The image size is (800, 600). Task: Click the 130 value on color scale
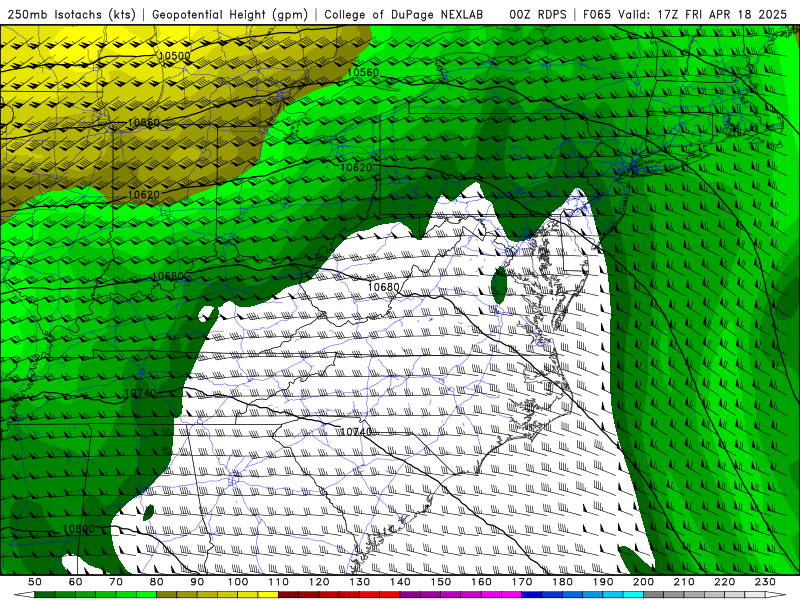pos(360,582)
